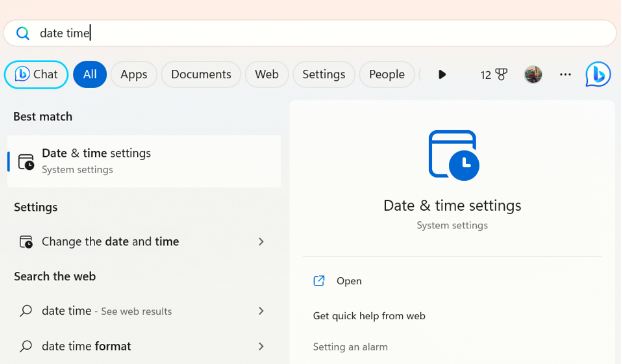Click the Date & time calendar-clock icon in best match
The height and width of the screenshot is (364, 622).
click(x=26, y=162)
